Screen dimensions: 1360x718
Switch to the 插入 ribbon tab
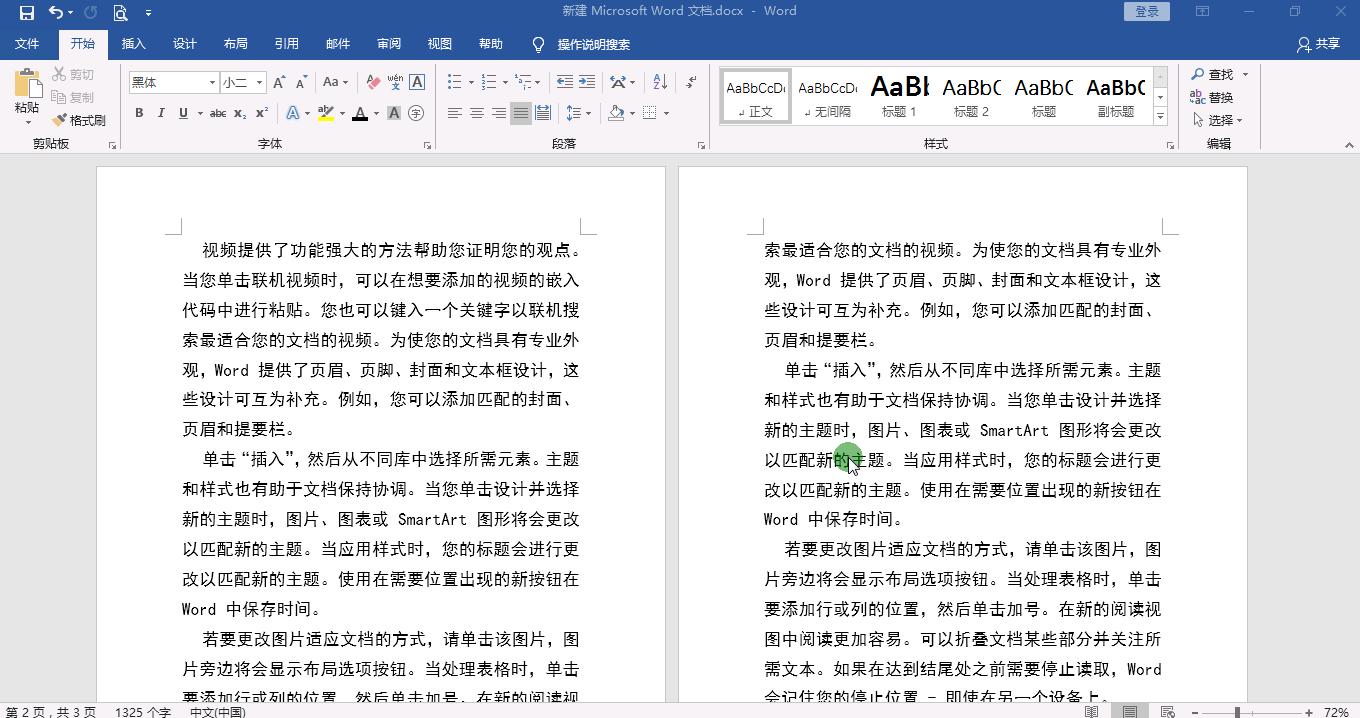pos(133,43)
